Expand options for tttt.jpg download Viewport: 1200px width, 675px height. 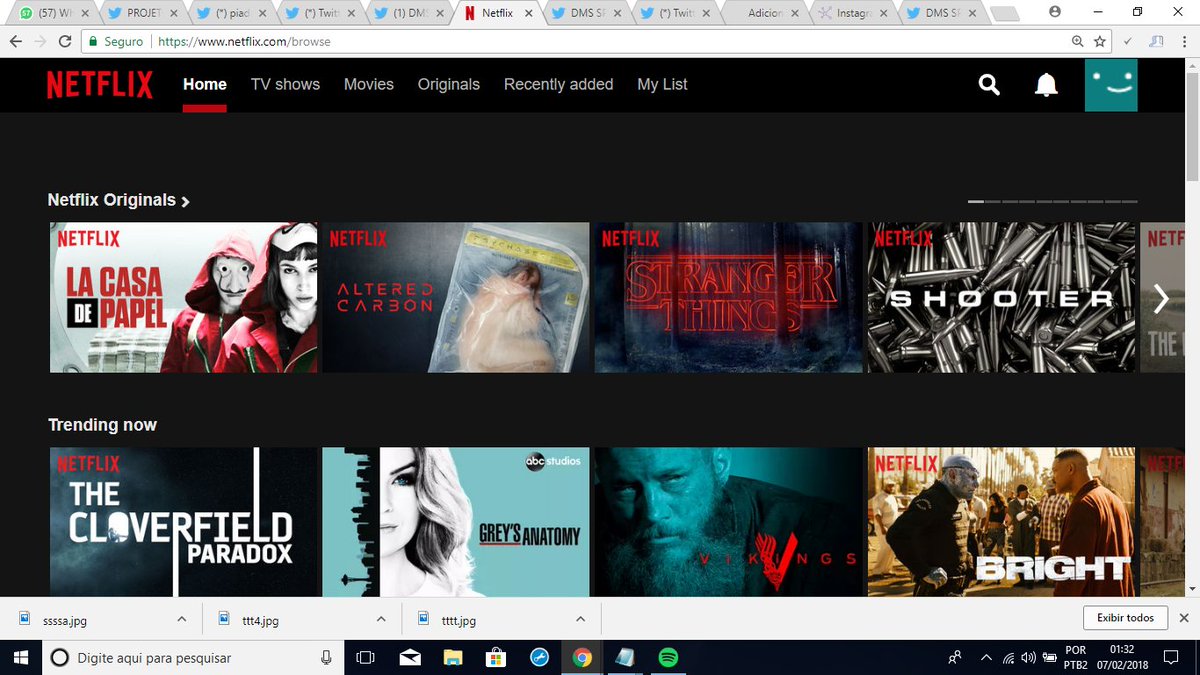[581, 620]
